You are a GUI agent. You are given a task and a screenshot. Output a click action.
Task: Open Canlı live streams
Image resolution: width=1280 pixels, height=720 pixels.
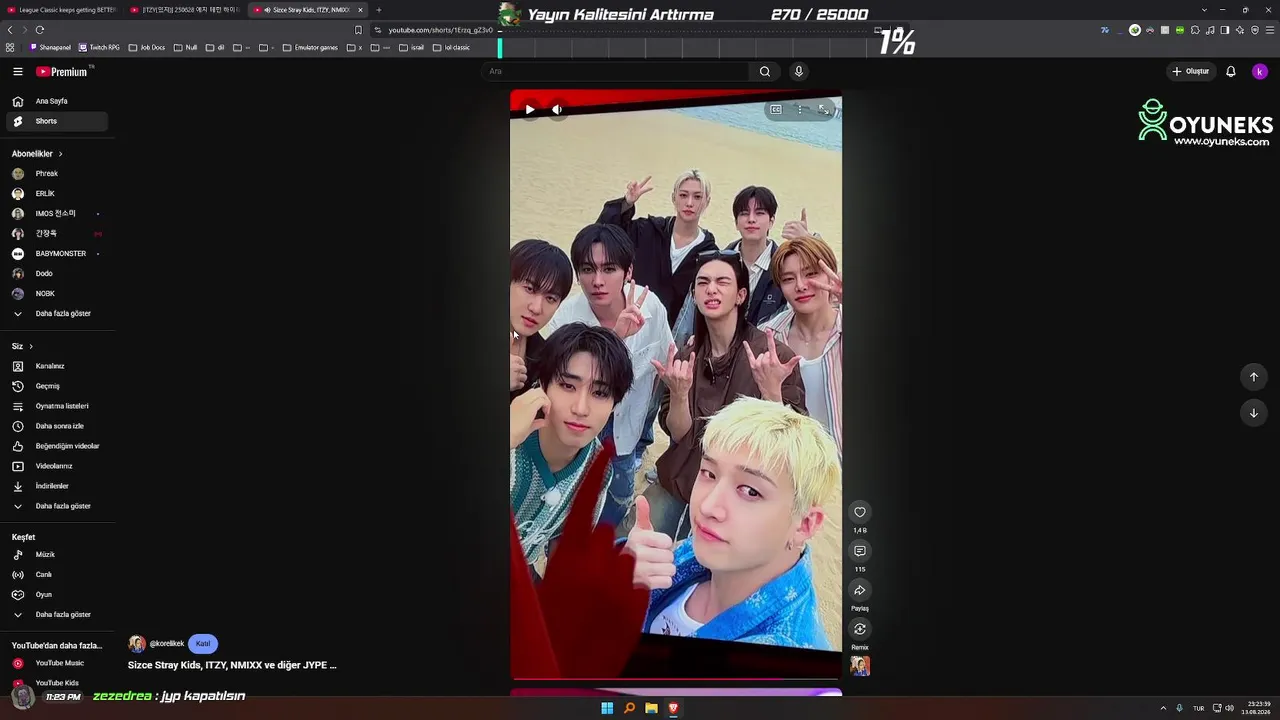tap(56, 575)
